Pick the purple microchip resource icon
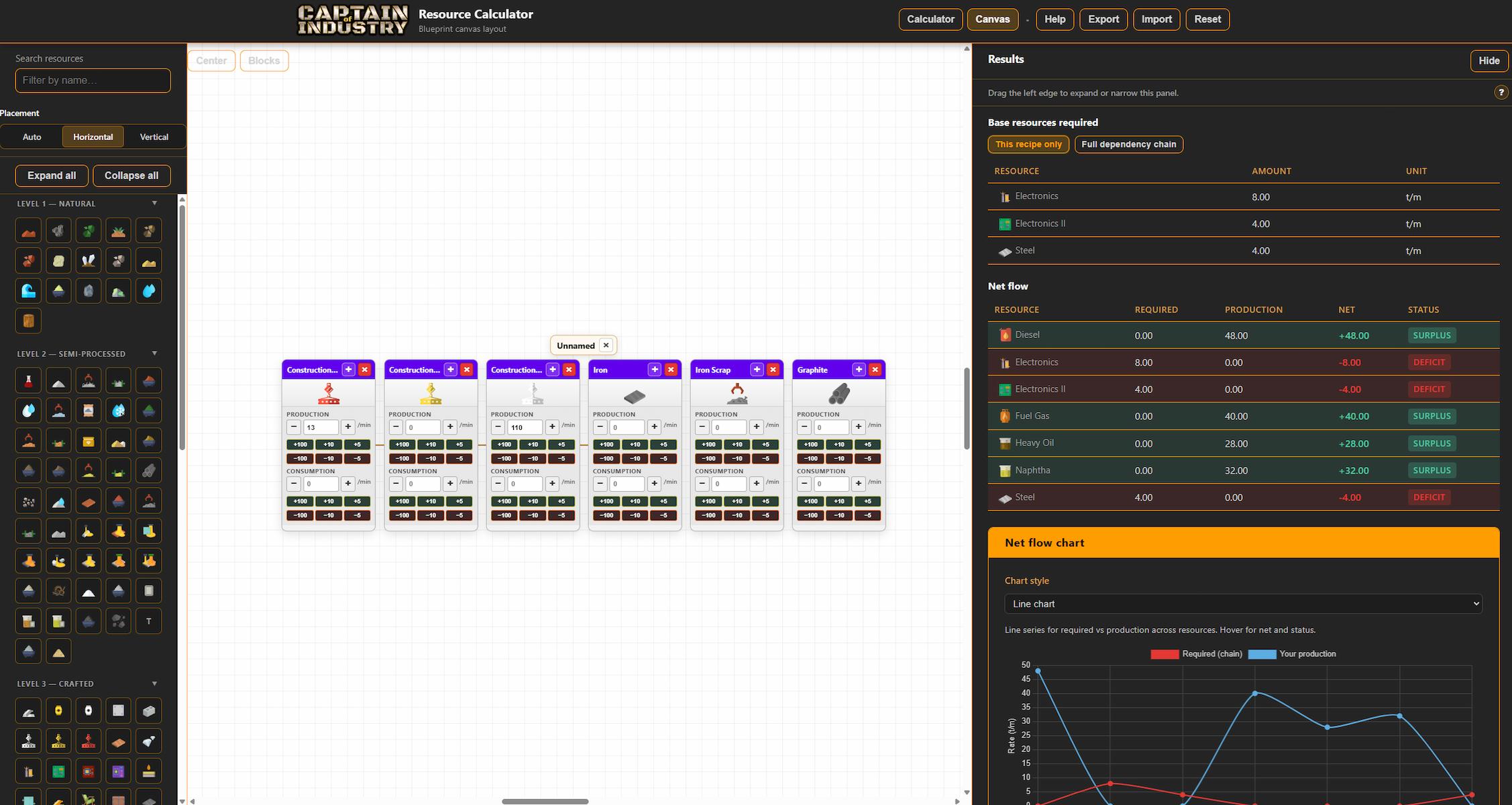The width and height of the screenshot is (1512, 805). 118,771
